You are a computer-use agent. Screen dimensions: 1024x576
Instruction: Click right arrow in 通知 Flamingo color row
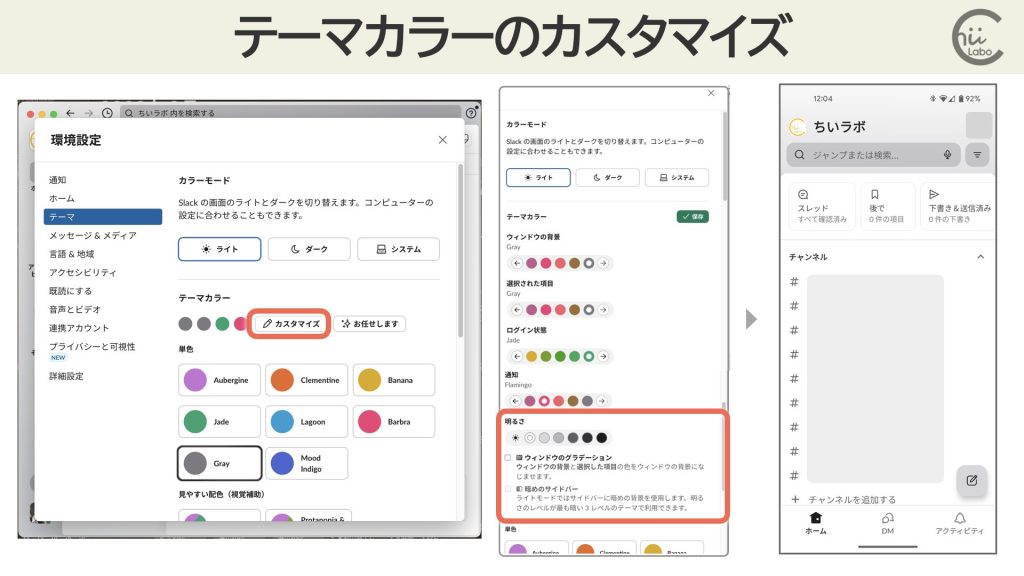click(601, 401)
